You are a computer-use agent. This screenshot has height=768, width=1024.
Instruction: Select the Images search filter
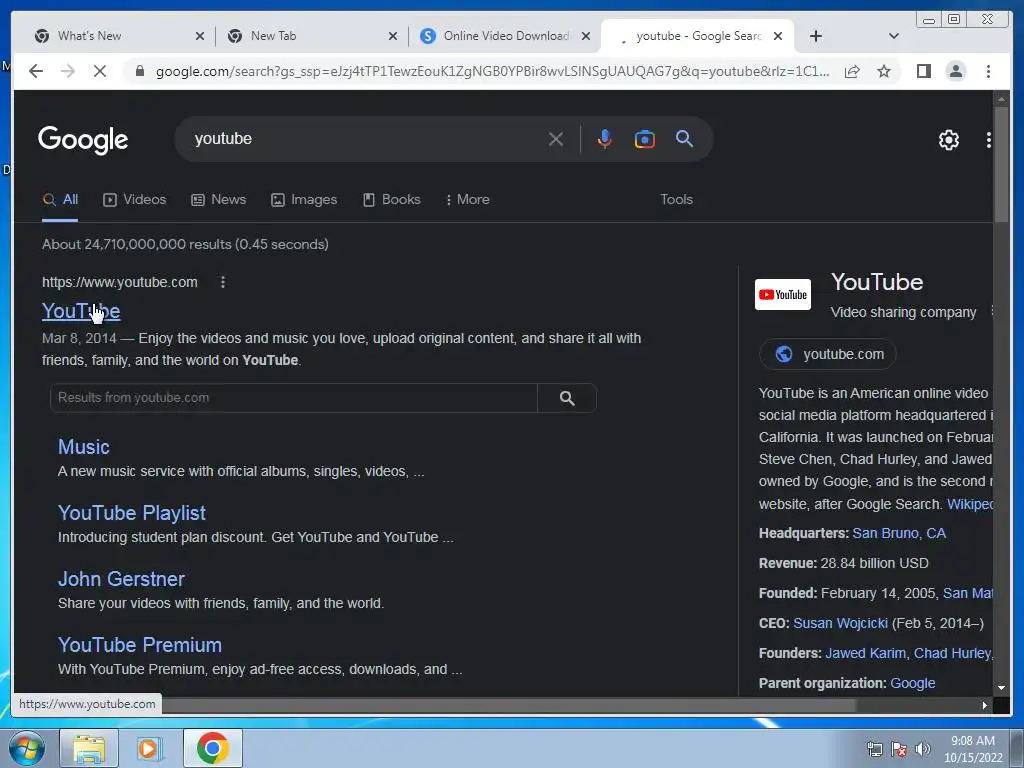pos(304,200)
